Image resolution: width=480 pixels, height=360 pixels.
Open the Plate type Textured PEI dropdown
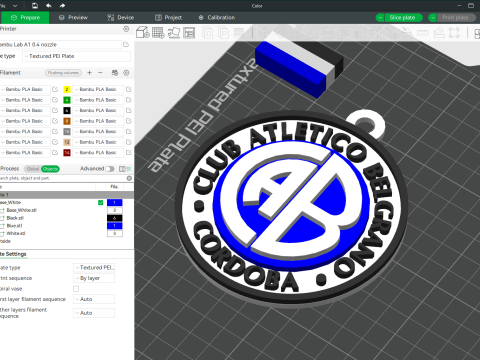pyautogui.click(x=77, y=56)
